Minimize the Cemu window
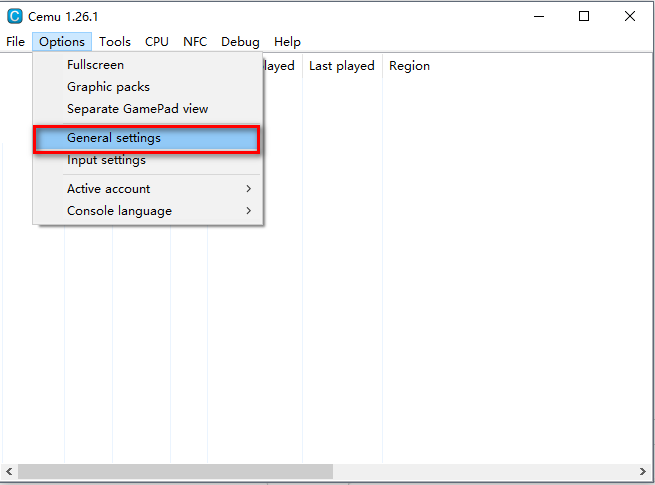 point(539,17)
